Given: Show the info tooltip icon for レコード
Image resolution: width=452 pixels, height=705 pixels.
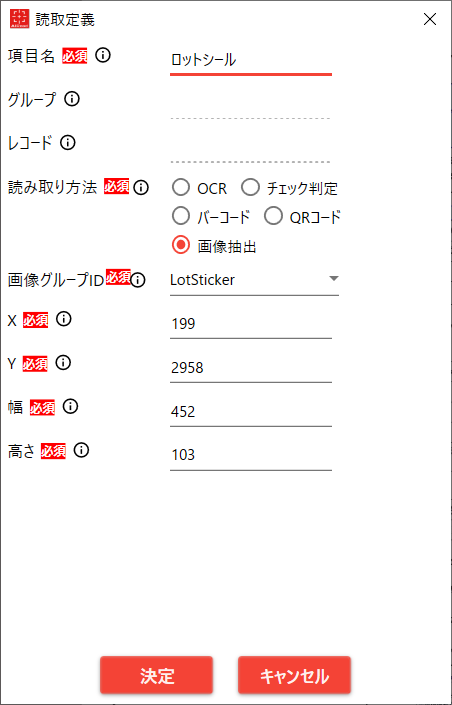Looking at the screenshot, I should click(x=67, y=143).
